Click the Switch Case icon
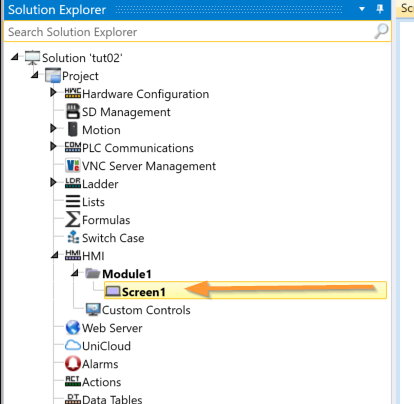The height and width of the screenshot is (404, 414). (x=73, y=237)
